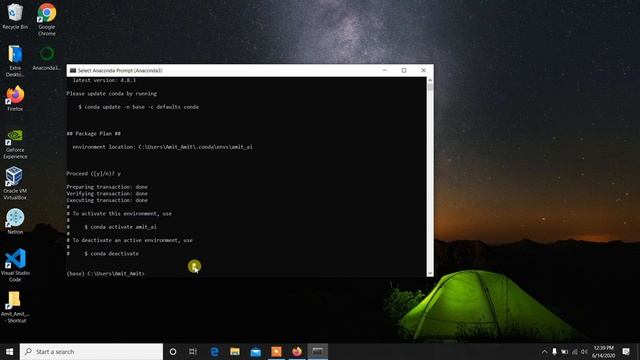The image size is (640, 360).
Task: Open the GeForce Experience shortcut
Action: pos(15,144)
